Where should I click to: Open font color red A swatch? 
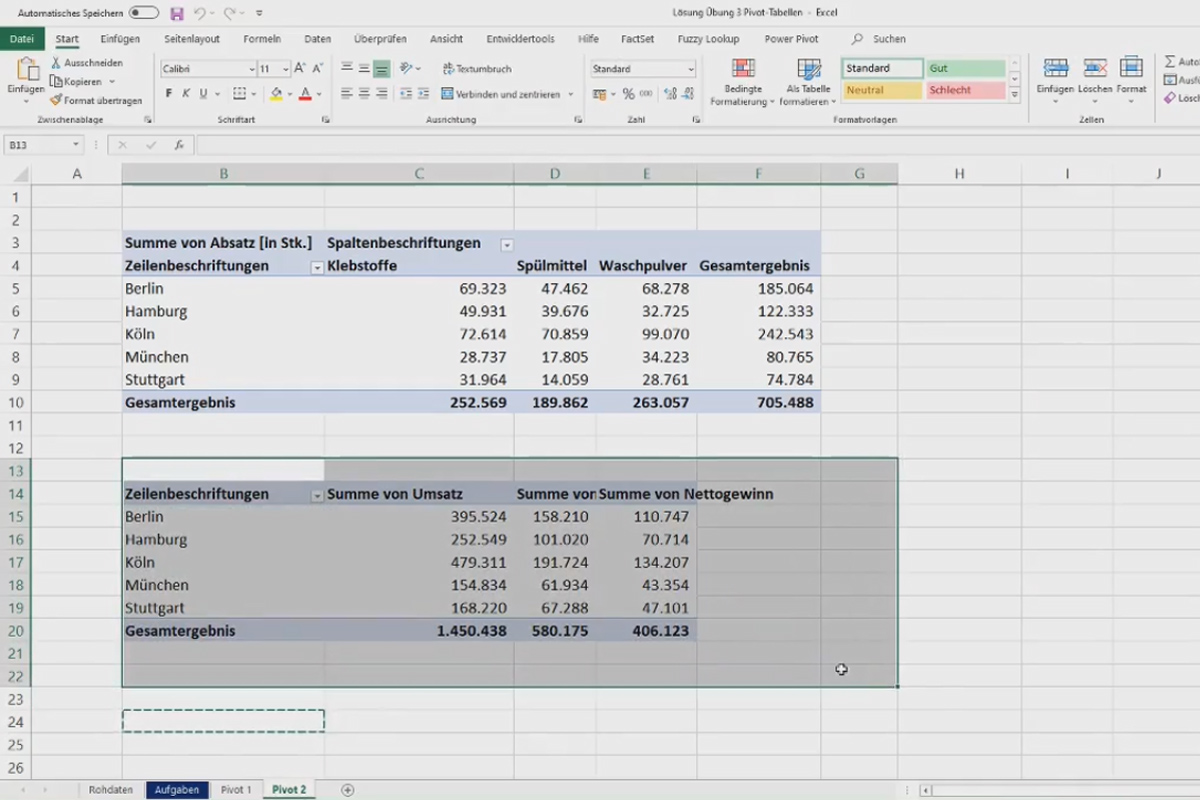pyautogui.click(x=306, y=93)
